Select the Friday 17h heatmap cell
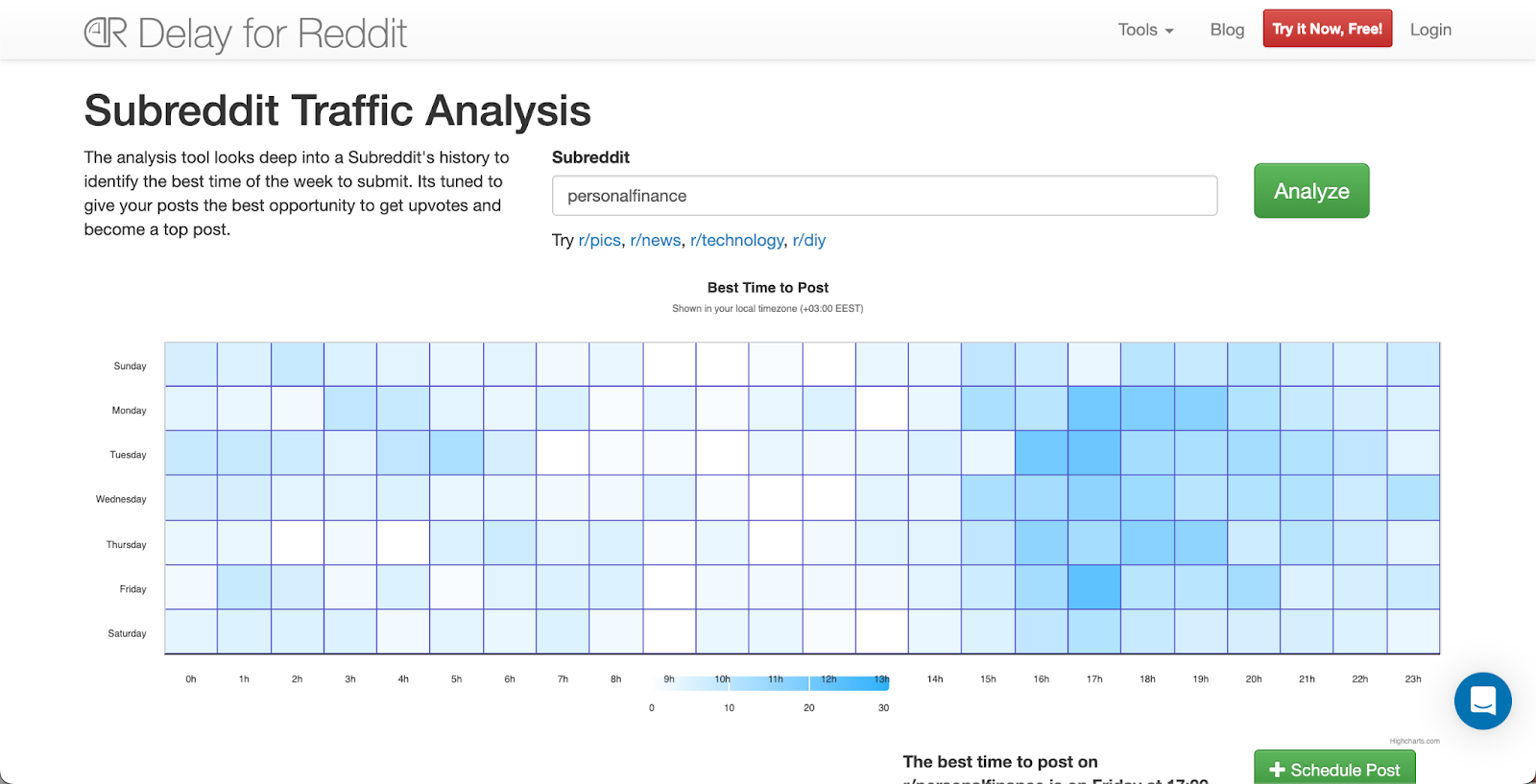This screenshot has width=1536, height=784. point(1094,587)
